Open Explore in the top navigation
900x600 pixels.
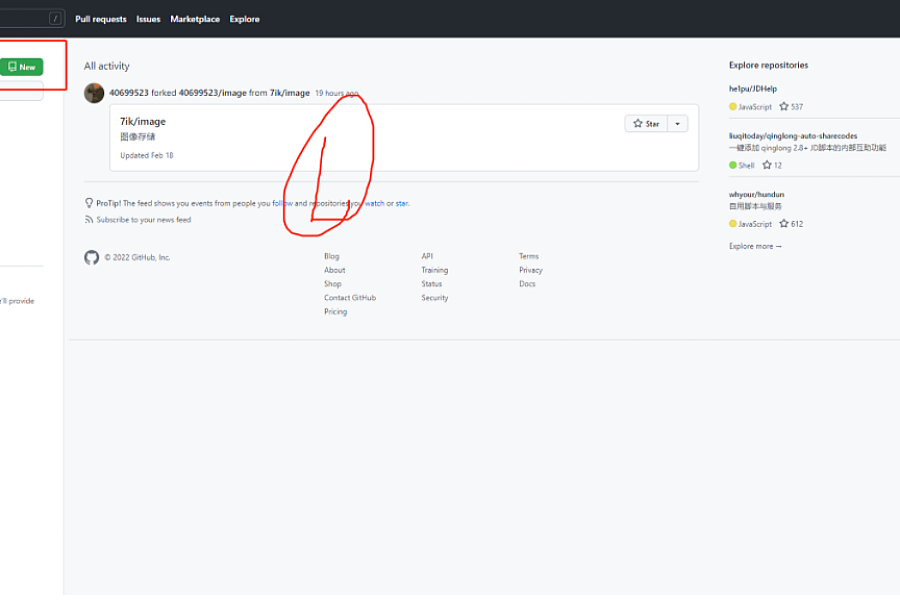[245, 19]
